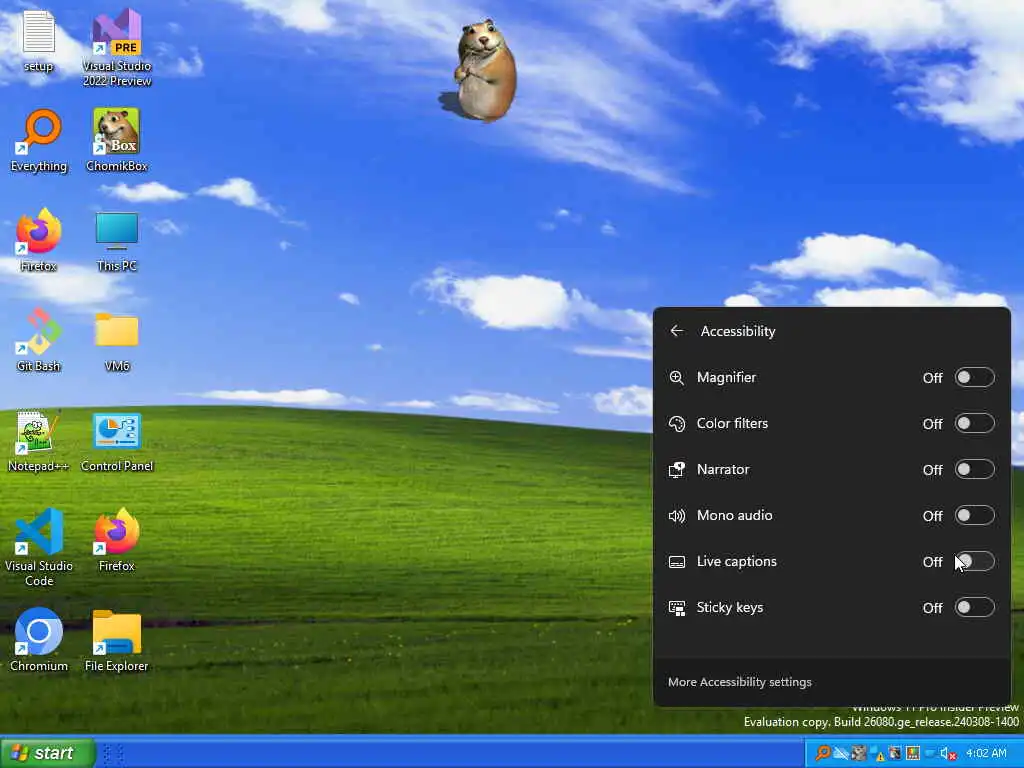
Task: Click the Sticky keys keyboard icon
Action: [677, 608]
